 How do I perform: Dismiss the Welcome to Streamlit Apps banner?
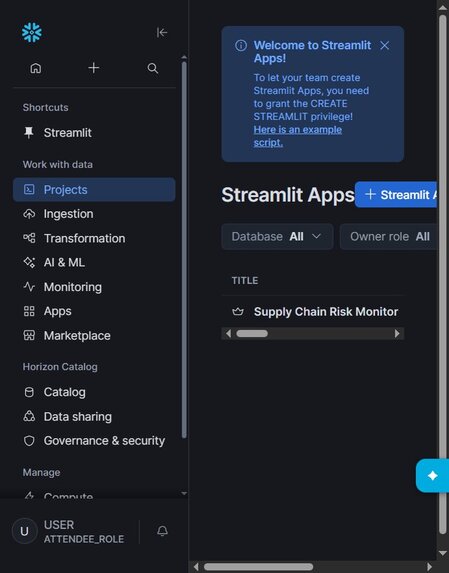pyautogui.click(x=384, y=45)
